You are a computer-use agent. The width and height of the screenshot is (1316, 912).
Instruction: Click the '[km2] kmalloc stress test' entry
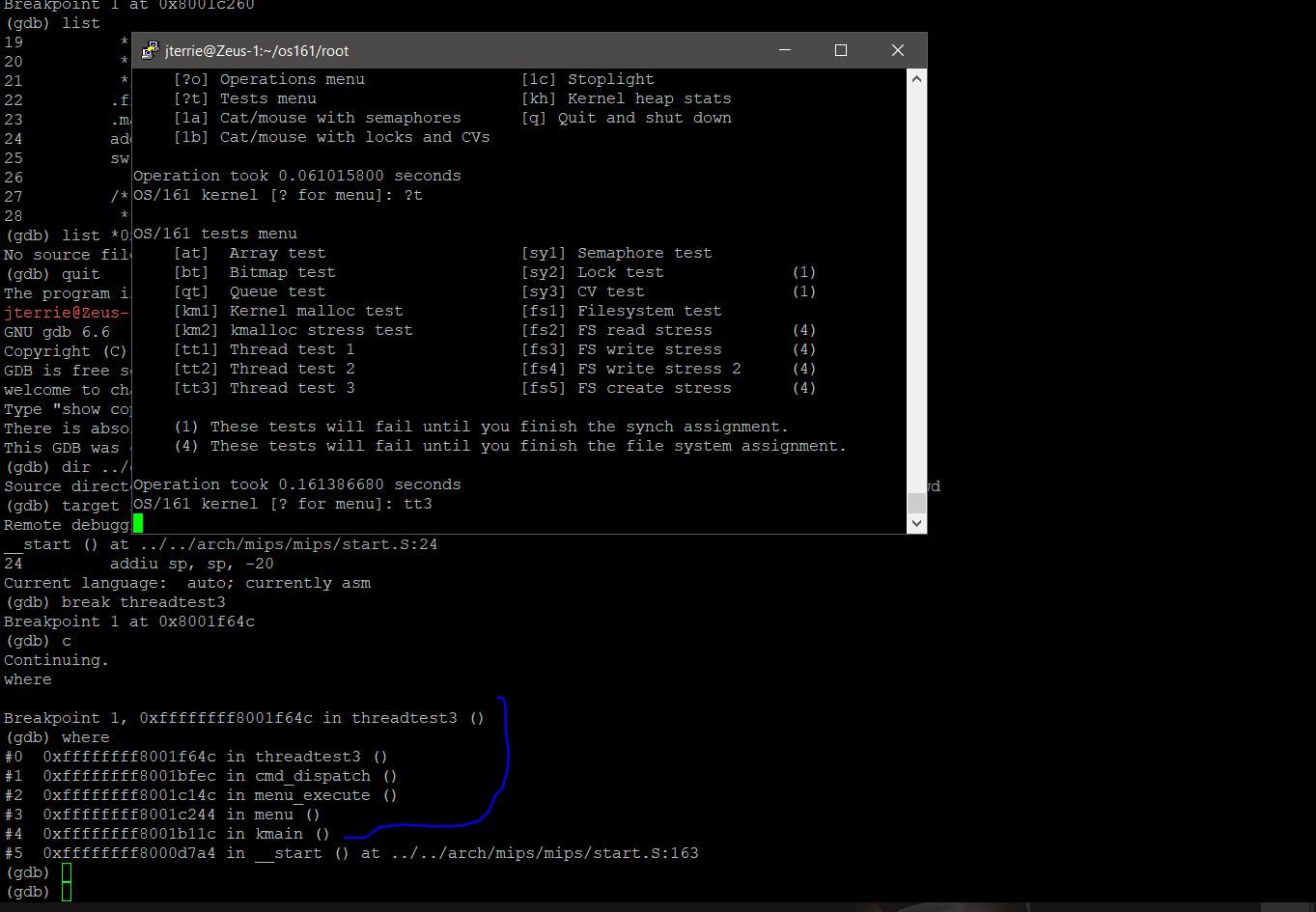(294, 330)
